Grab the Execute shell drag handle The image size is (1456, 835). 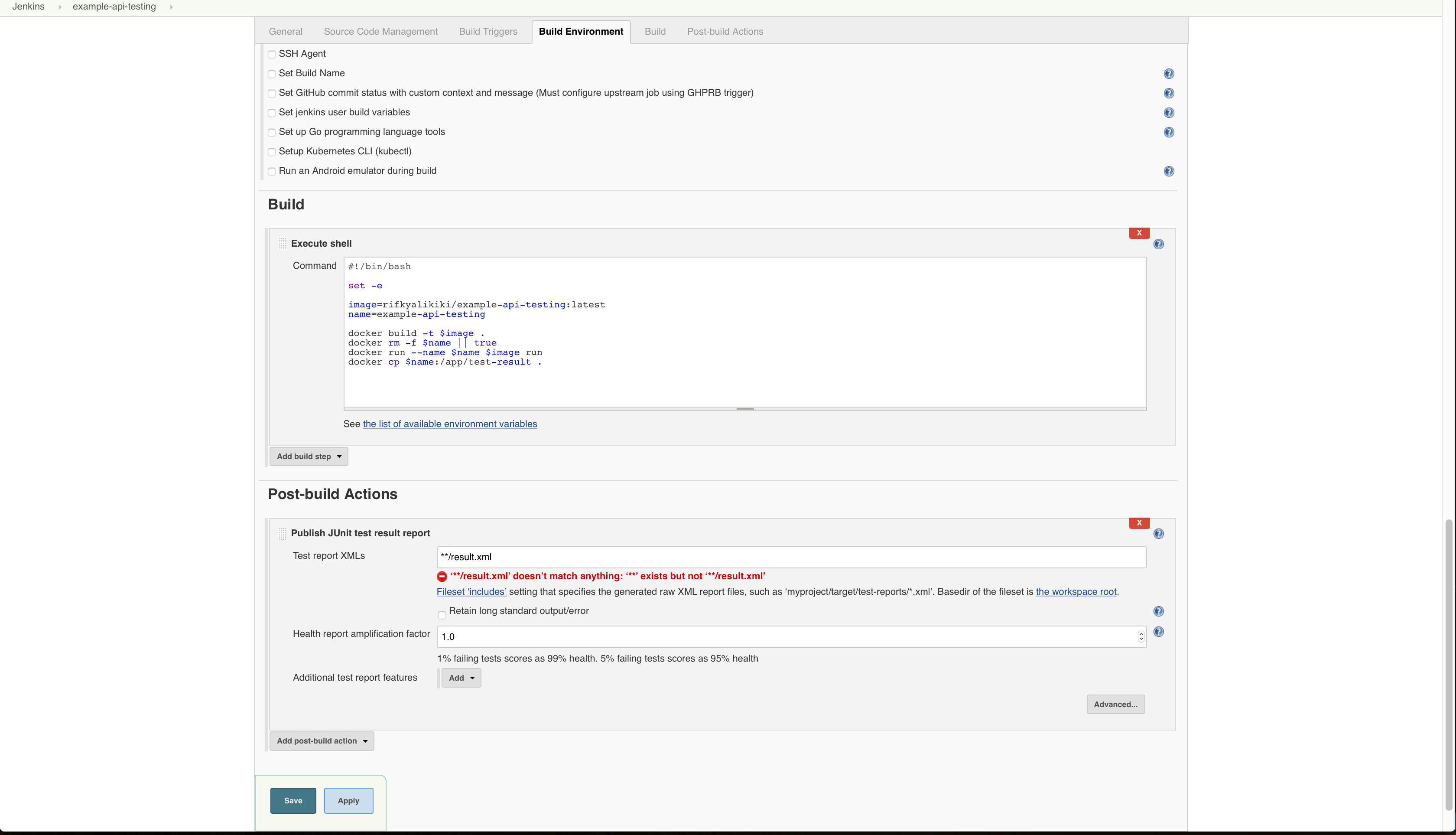283,243
